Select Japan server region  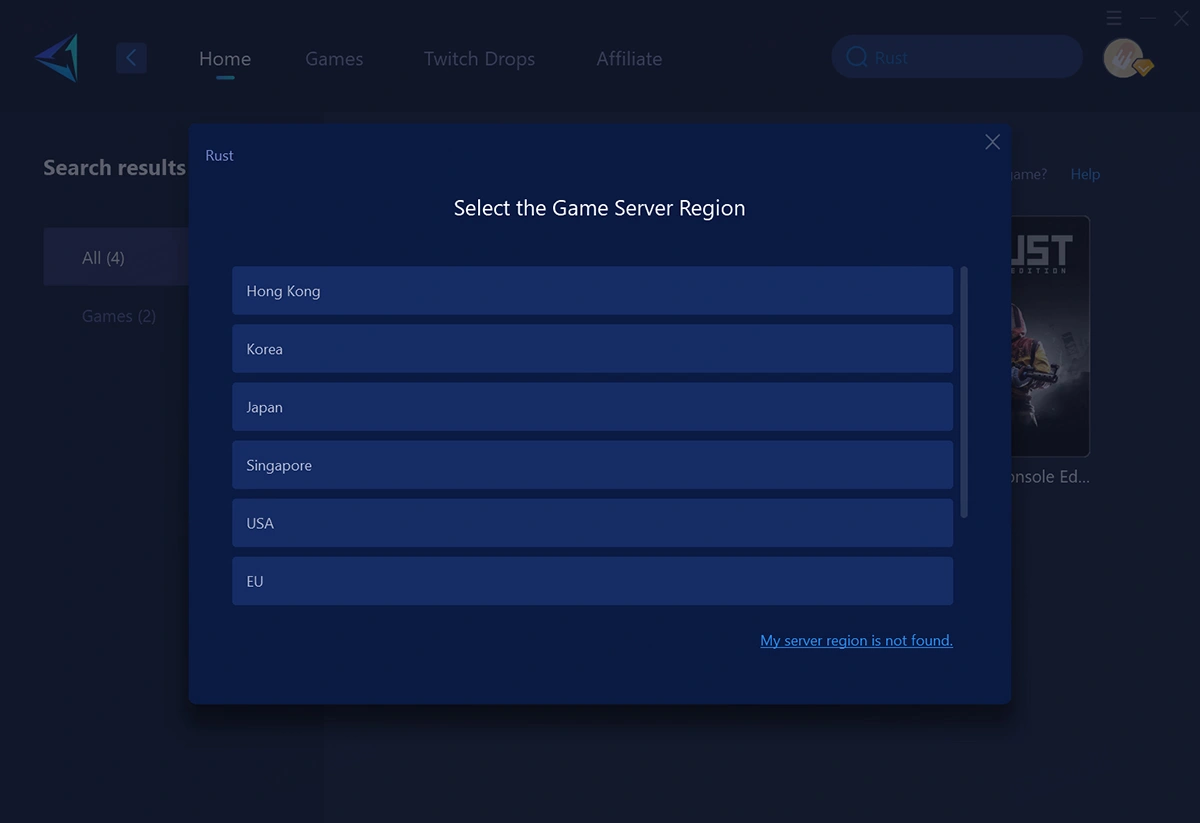point(592,407)
